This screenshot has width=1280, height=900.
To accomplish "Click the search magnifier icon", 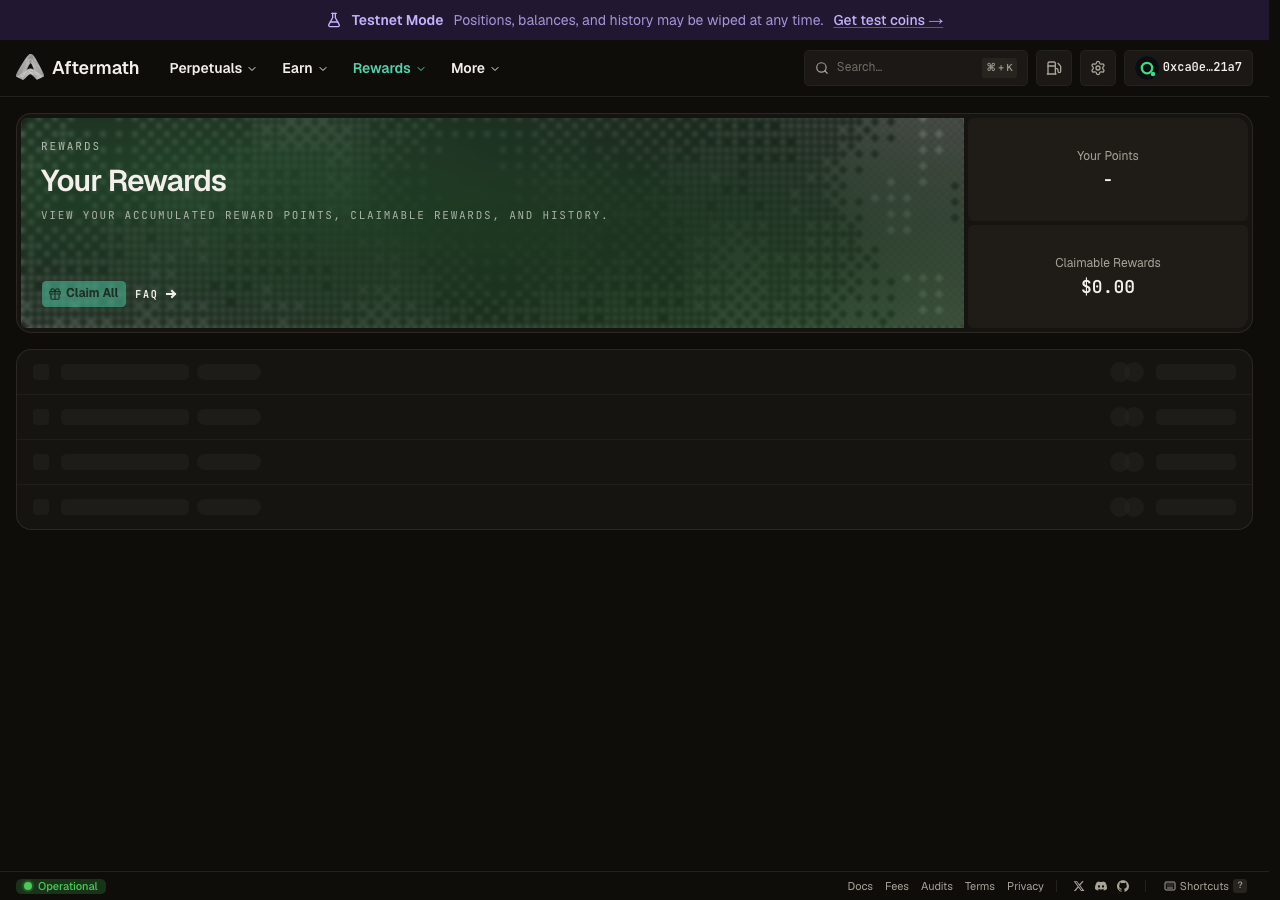I will click(822, 68).
